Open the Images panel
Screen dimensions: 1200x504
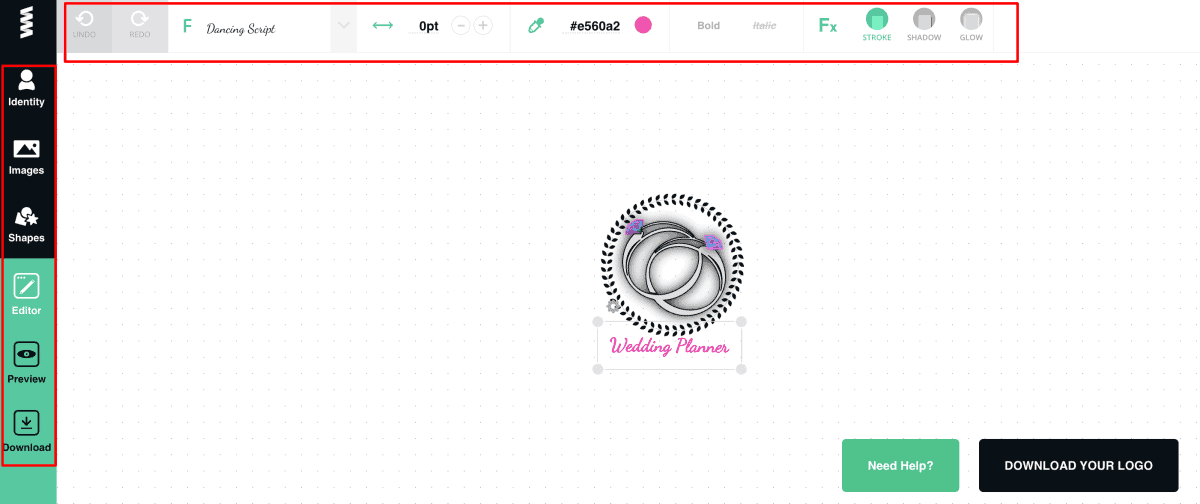pyautogui.click(x=27, y=157)
